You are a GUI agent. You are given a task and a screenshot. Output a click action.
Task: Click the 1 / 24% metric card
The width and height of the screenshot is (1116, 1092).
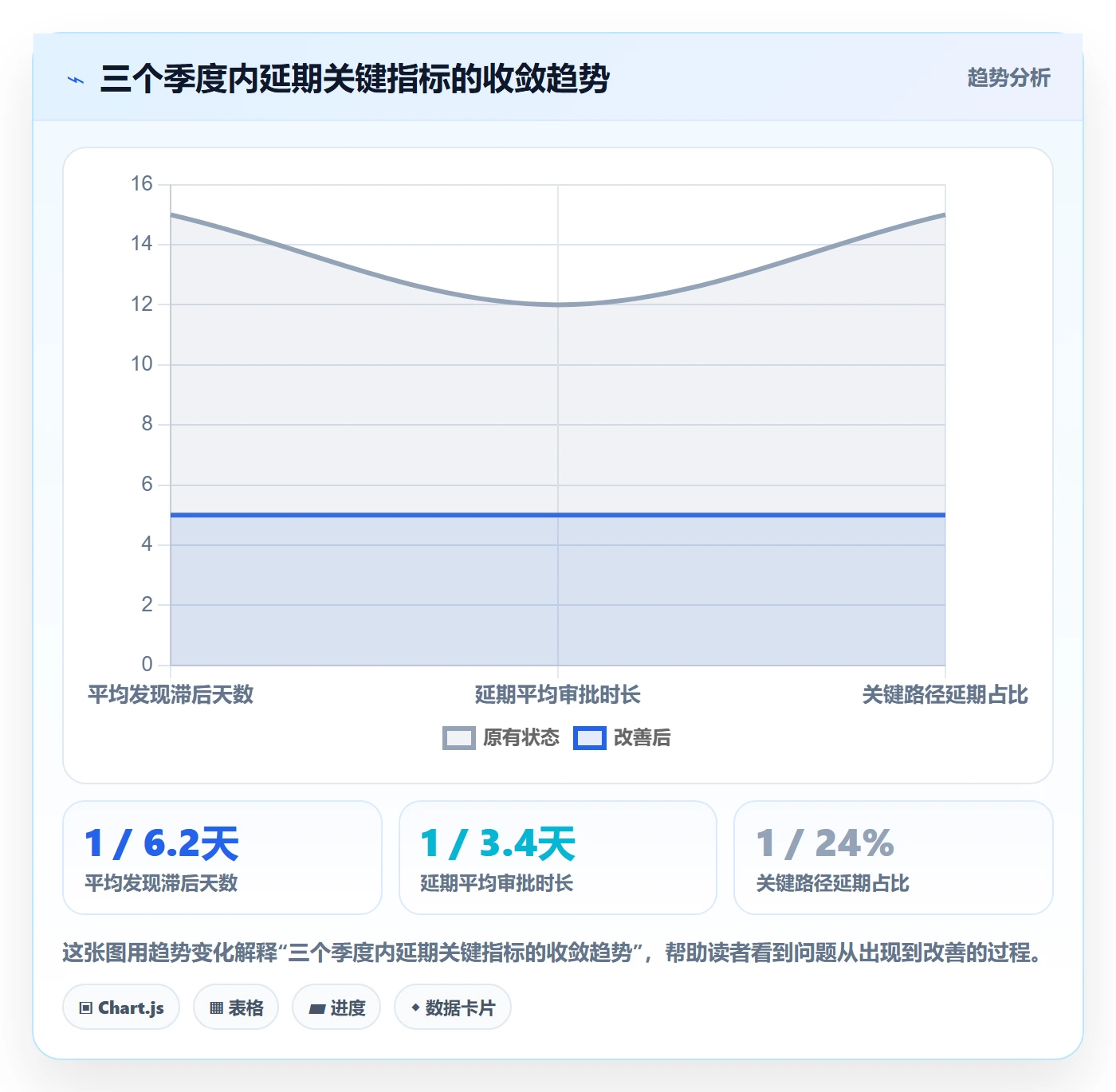(x=894, y=858)
